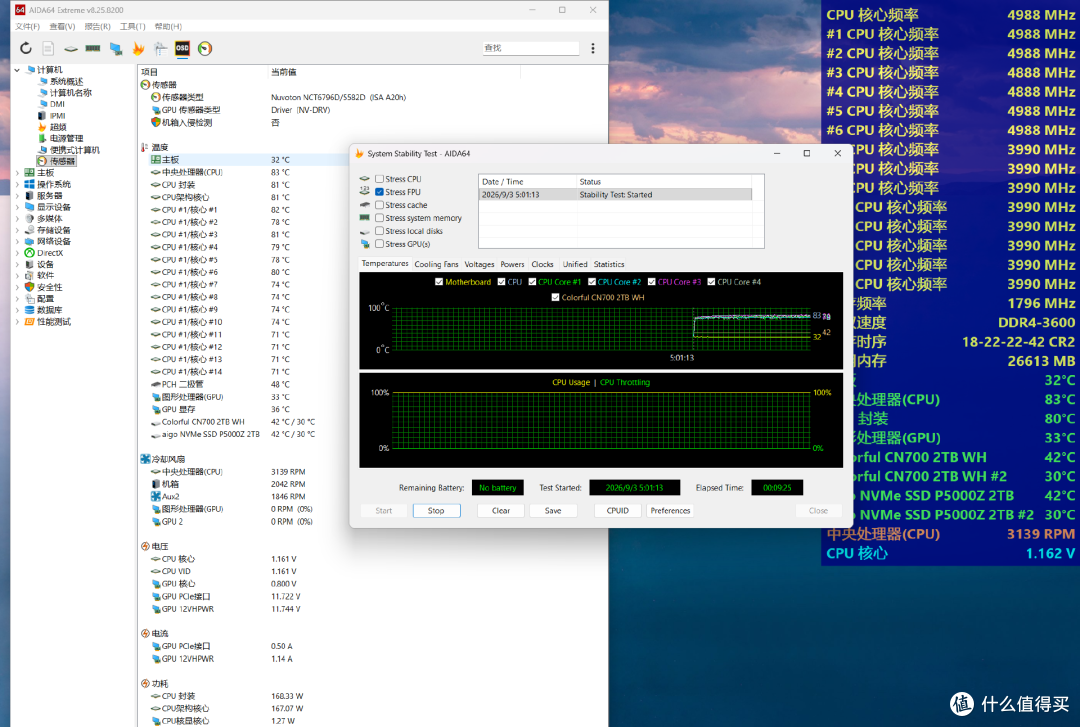Click the flame icon in Stability Test title
The image size is (1080, 727).
[359, 153]
